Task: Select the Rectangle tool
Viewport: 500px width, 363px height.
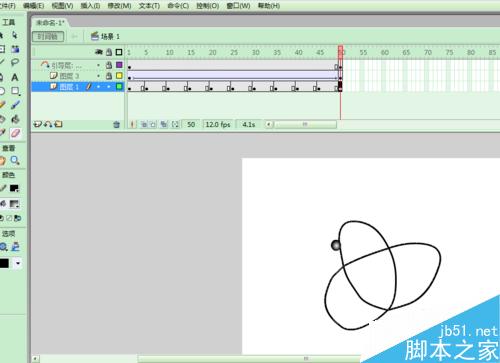Action: [x=15, y=91]
